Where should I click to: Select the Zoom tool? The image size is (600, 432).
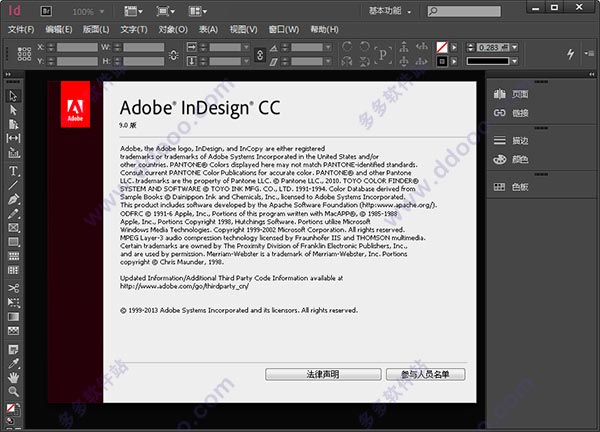coord(13,391)
